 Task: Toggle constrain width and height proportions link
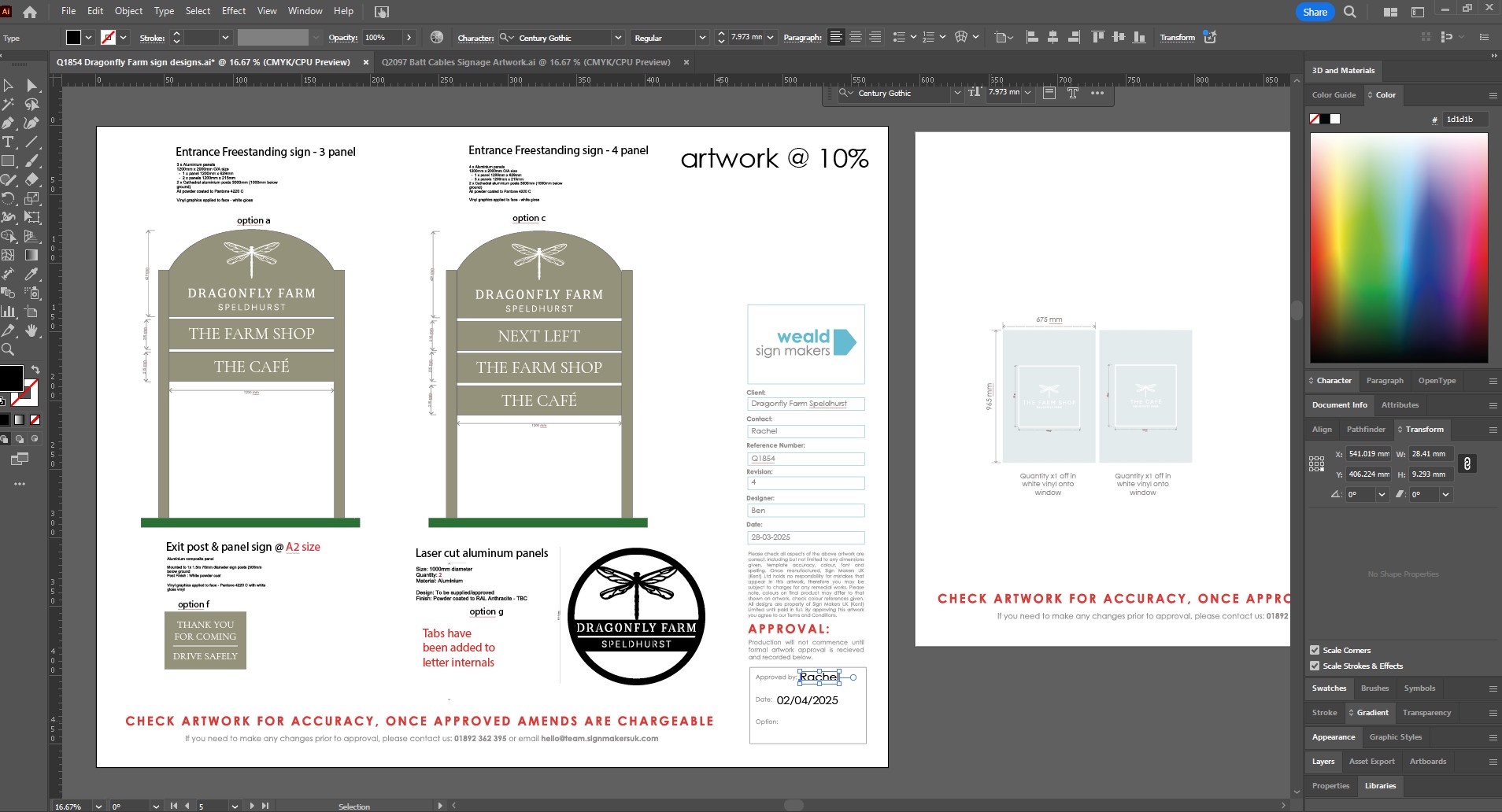[x=1467, y=464]
